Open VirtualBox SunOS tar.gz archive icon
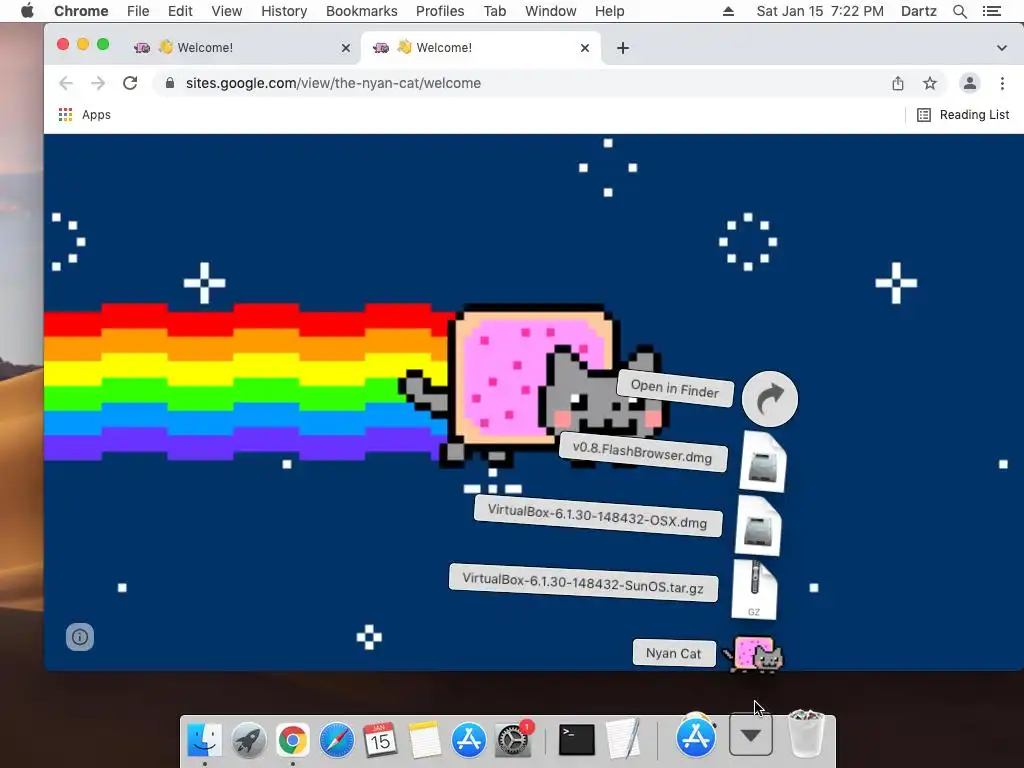 (x=754, y=589)
